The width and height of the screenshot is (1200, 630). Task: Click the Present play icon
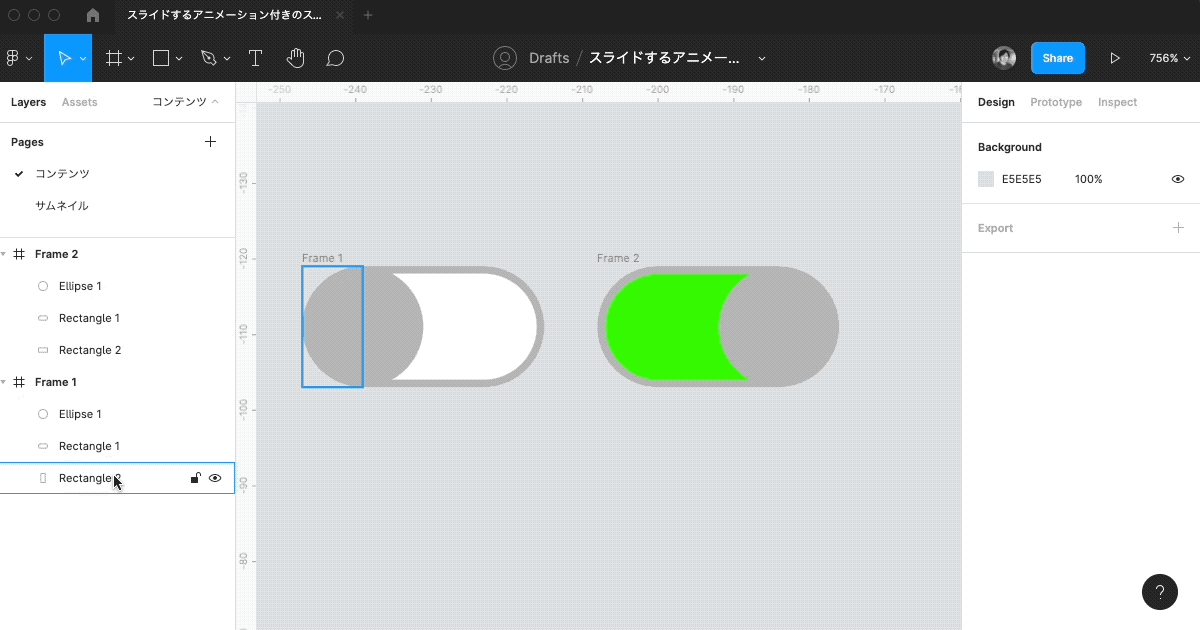(x=1115, y=58)
